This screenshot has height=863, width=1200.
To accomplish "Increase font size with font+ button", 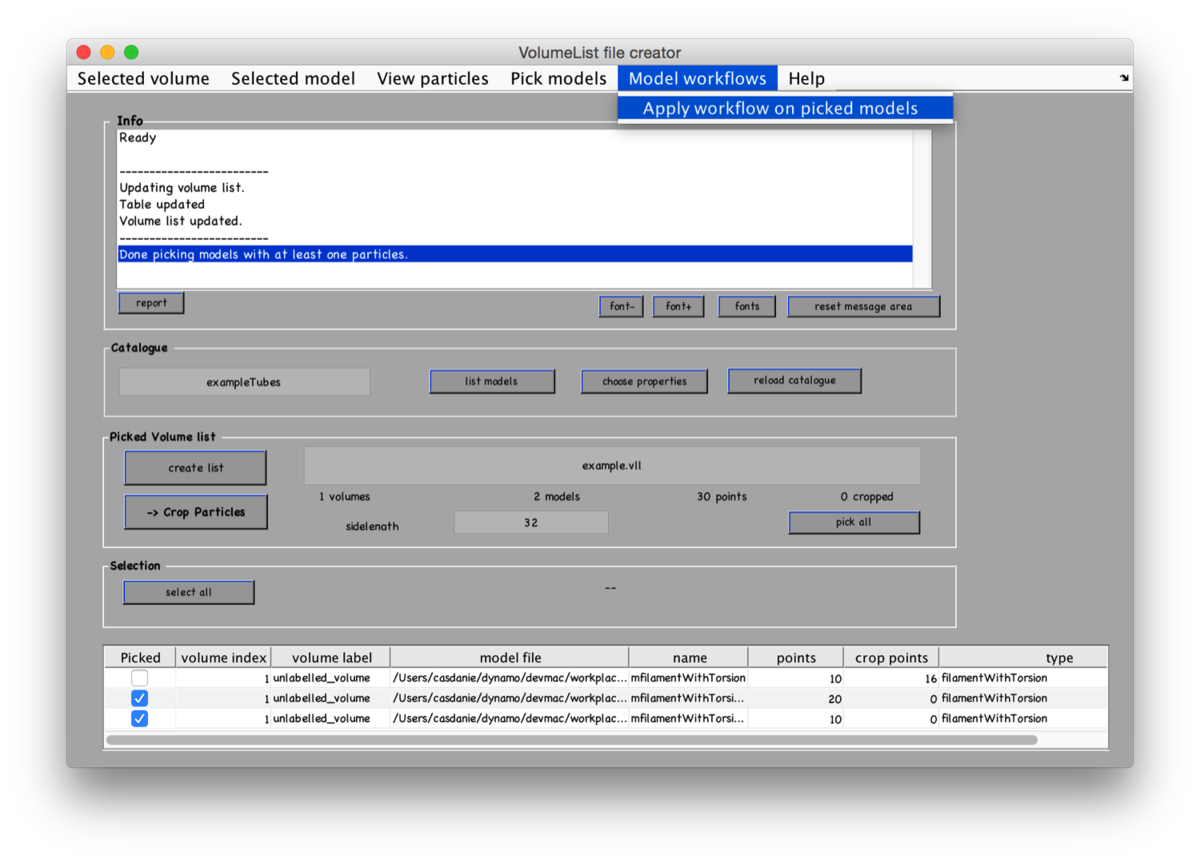I will point(678,306).
